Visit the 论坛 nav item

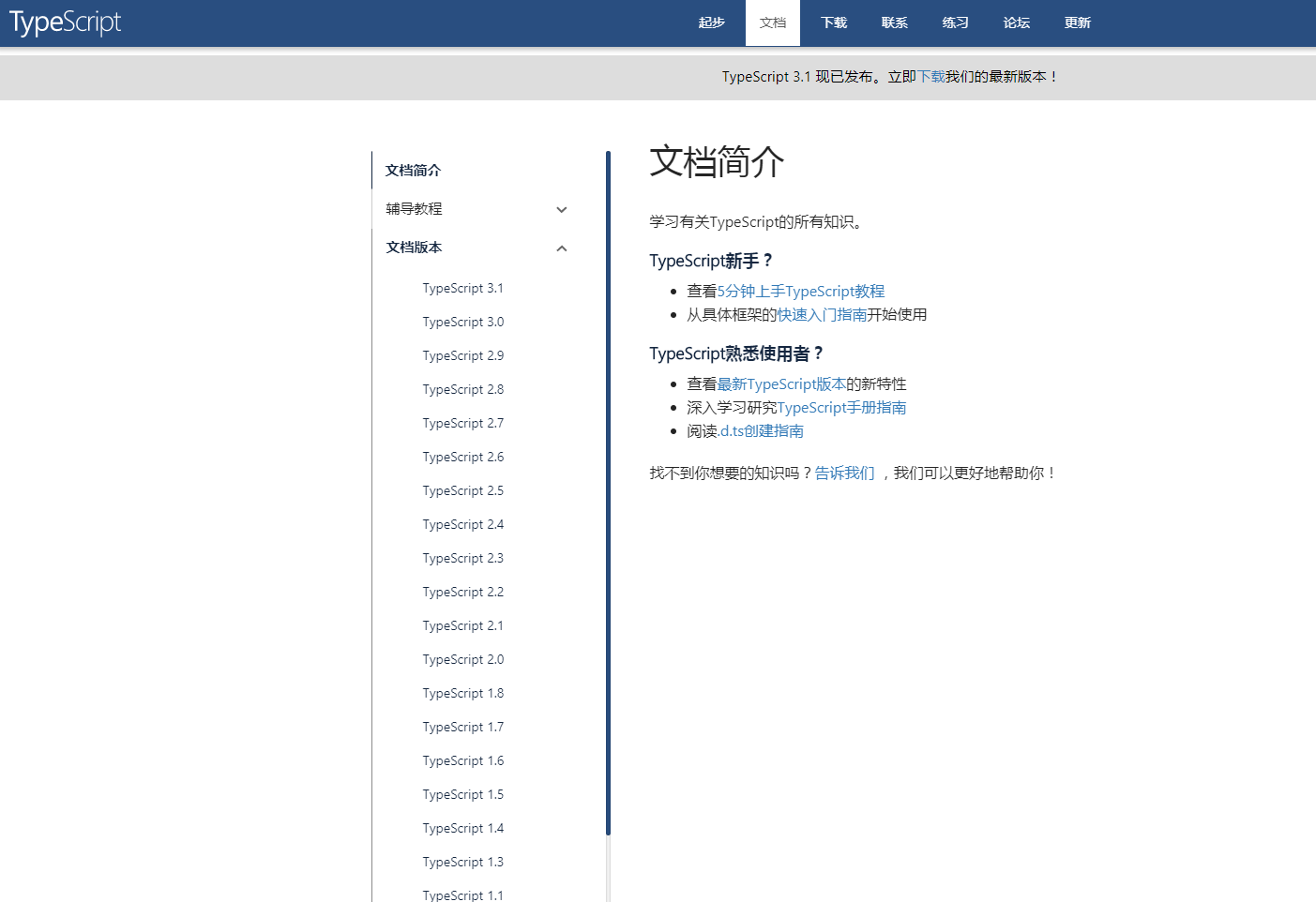click(x=1017, y=23)
